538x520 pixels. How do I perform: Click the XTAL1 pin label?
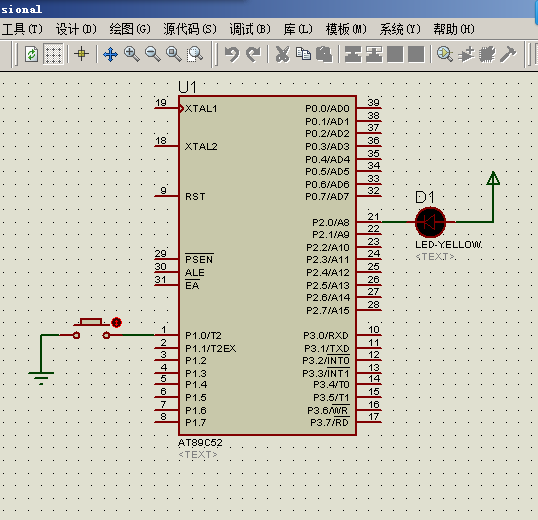point(201,109)
